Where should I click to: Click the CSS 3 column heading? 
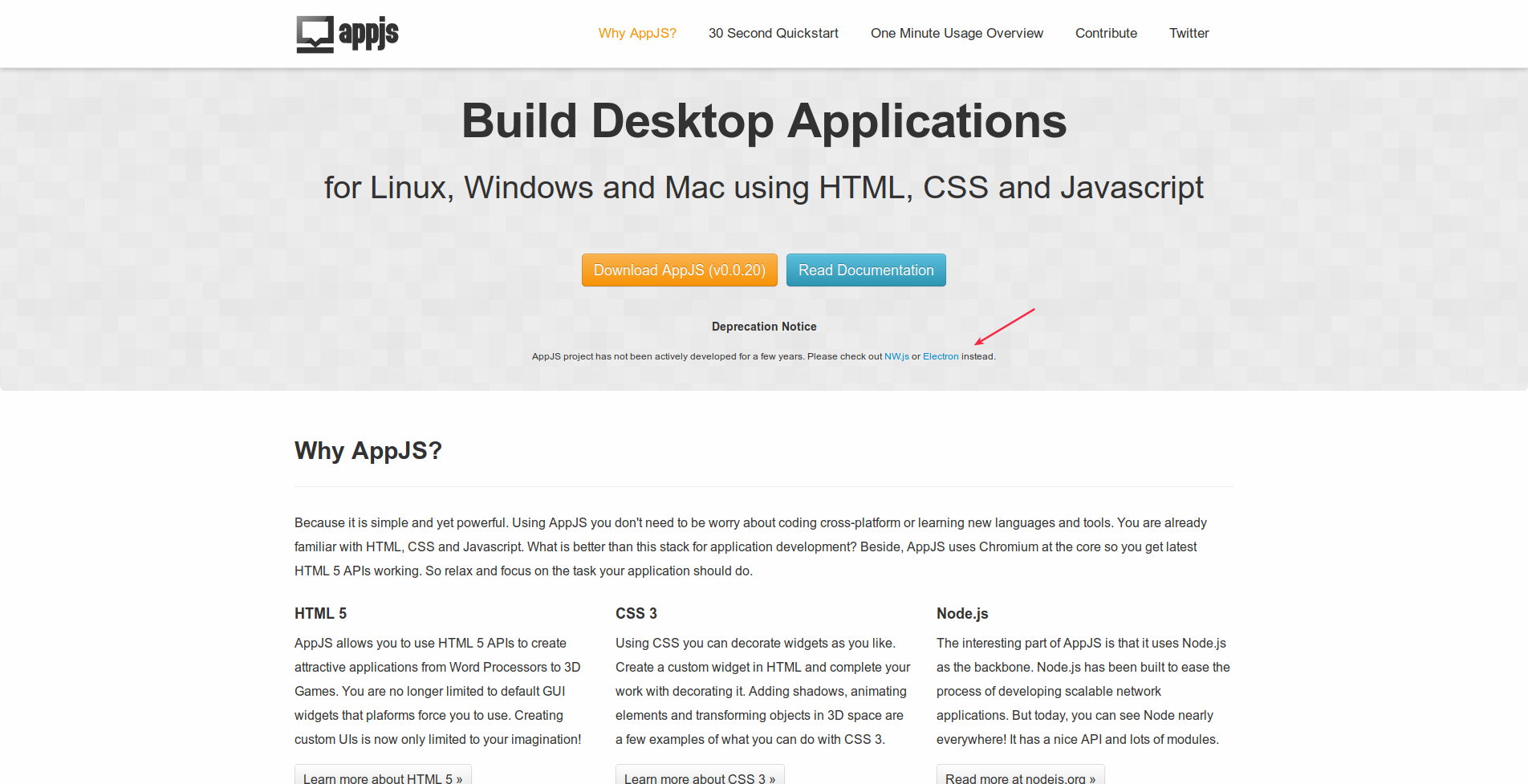pos(636,613)
